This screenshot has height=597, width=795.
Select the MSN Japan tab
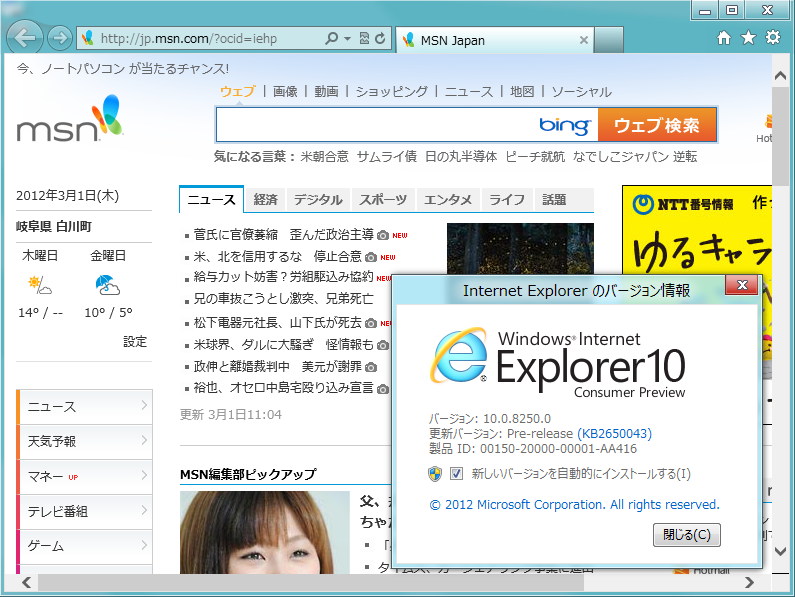click(494, 40)
